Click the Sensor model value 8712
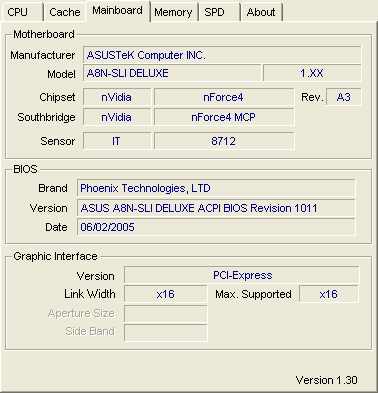The height and width of the screenshot is (393, 378). [x=224, y=141]
